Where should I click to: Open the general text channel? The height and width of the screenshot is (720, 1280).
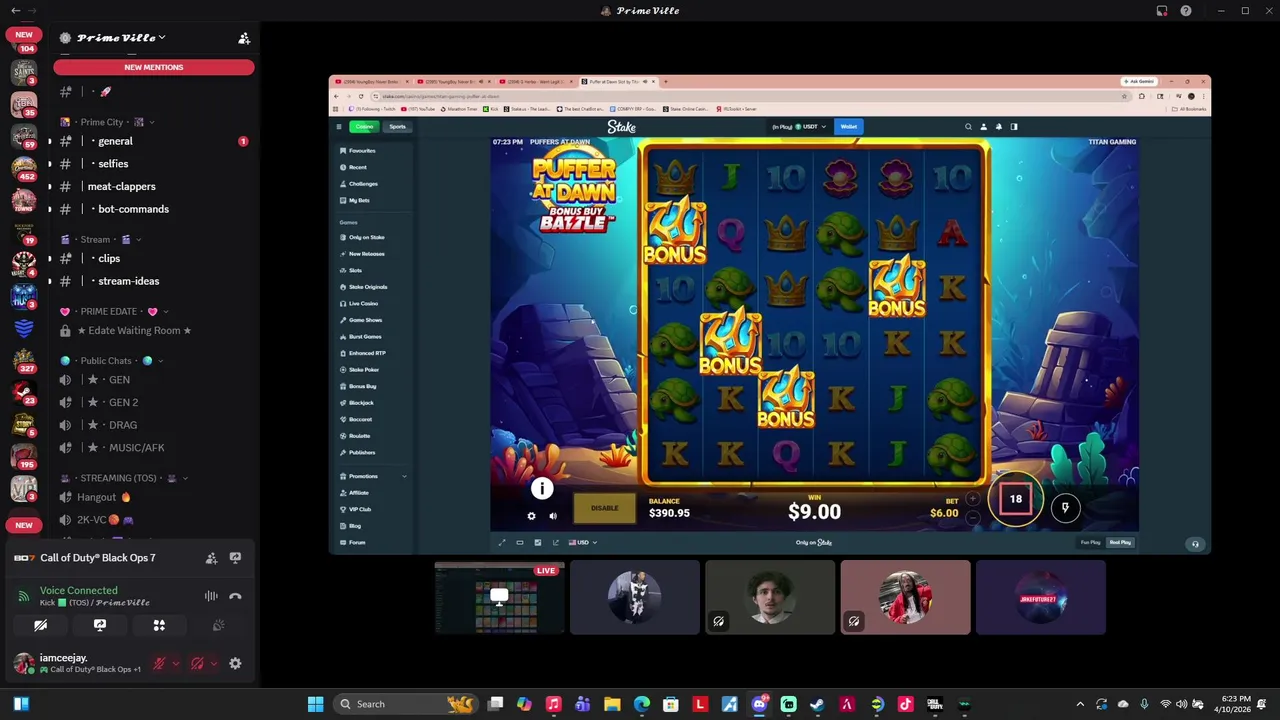(154, 141)
